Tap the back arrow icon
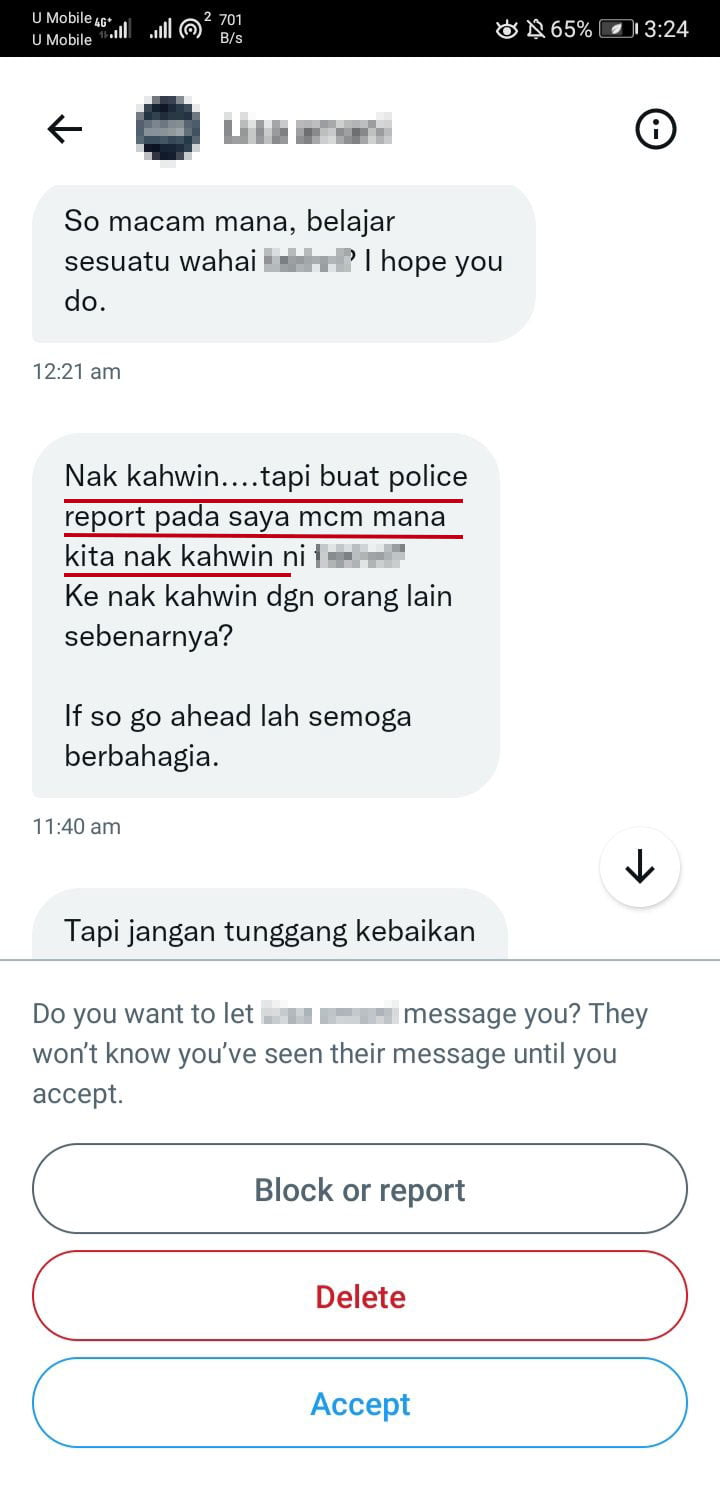The height and width of the screenshot is (1496, 720). pyautogui.click(x=65, y=129)
